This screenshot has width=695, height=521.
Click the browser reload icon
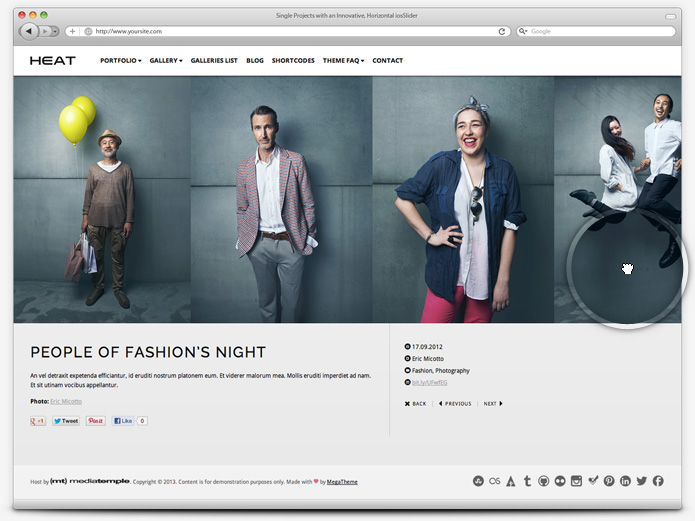click(x=502, y=31)
